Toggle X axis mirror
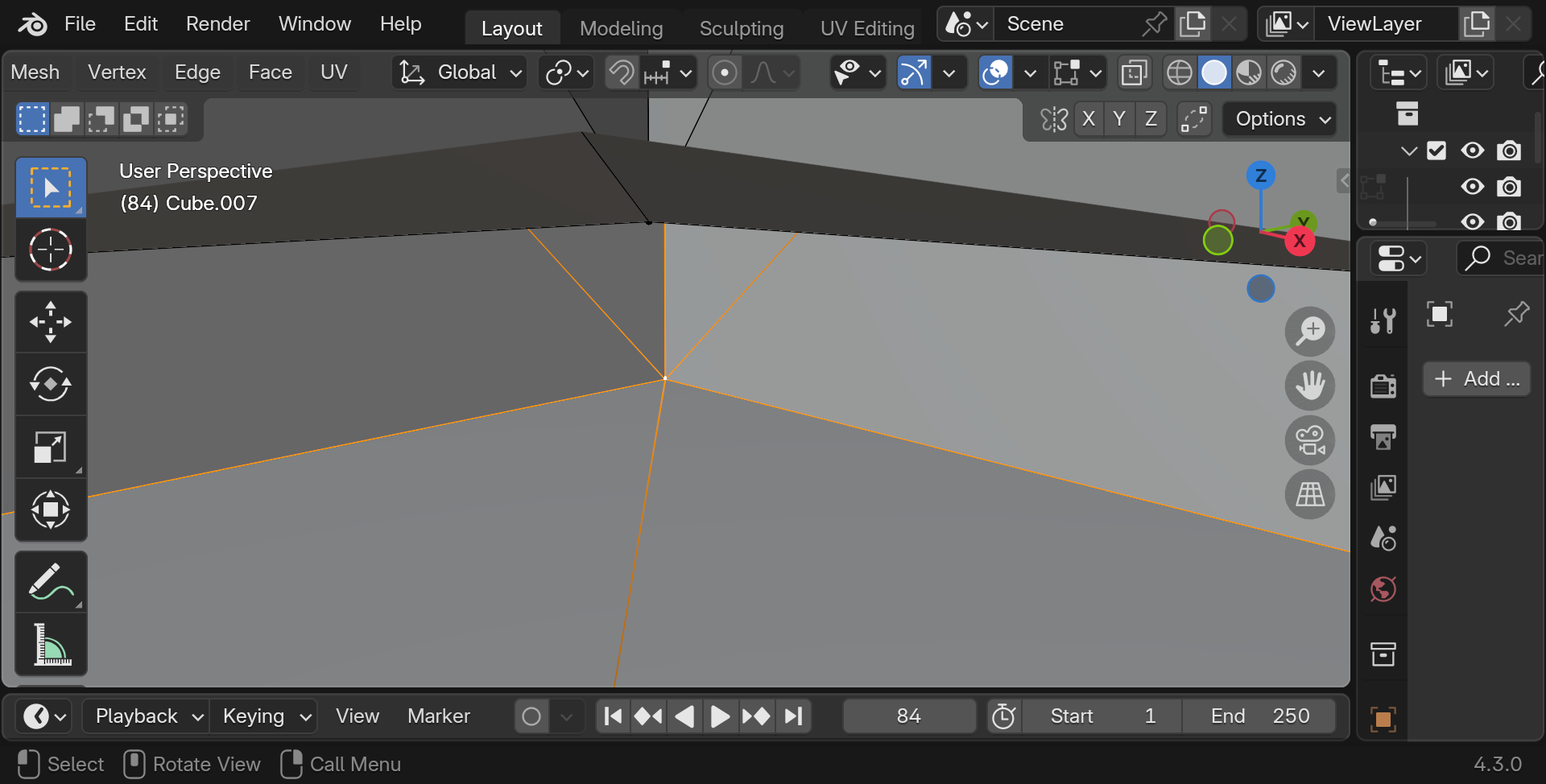Viewport: 1546px width, 784px height. (1089, 119)
